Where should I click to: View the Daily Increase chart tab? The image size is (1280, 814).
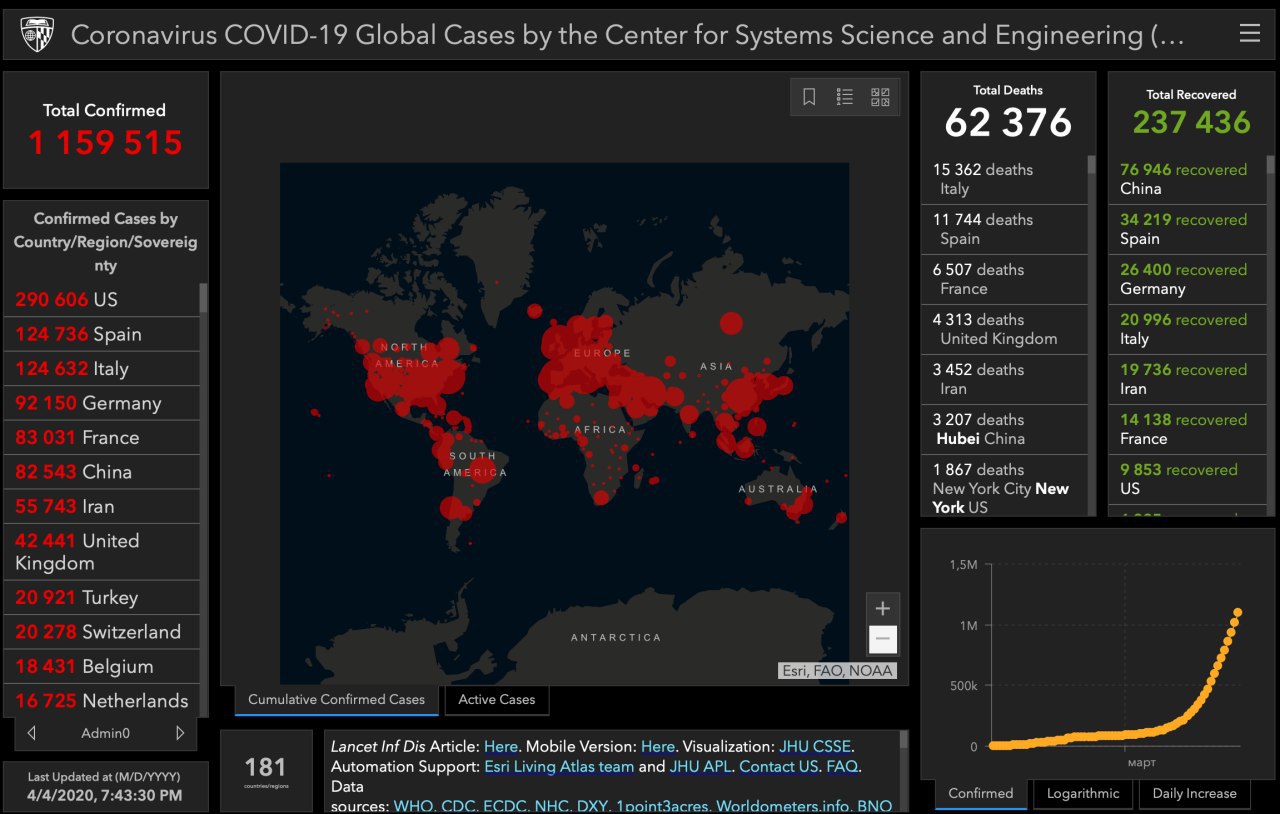[x=1196, y=793]
